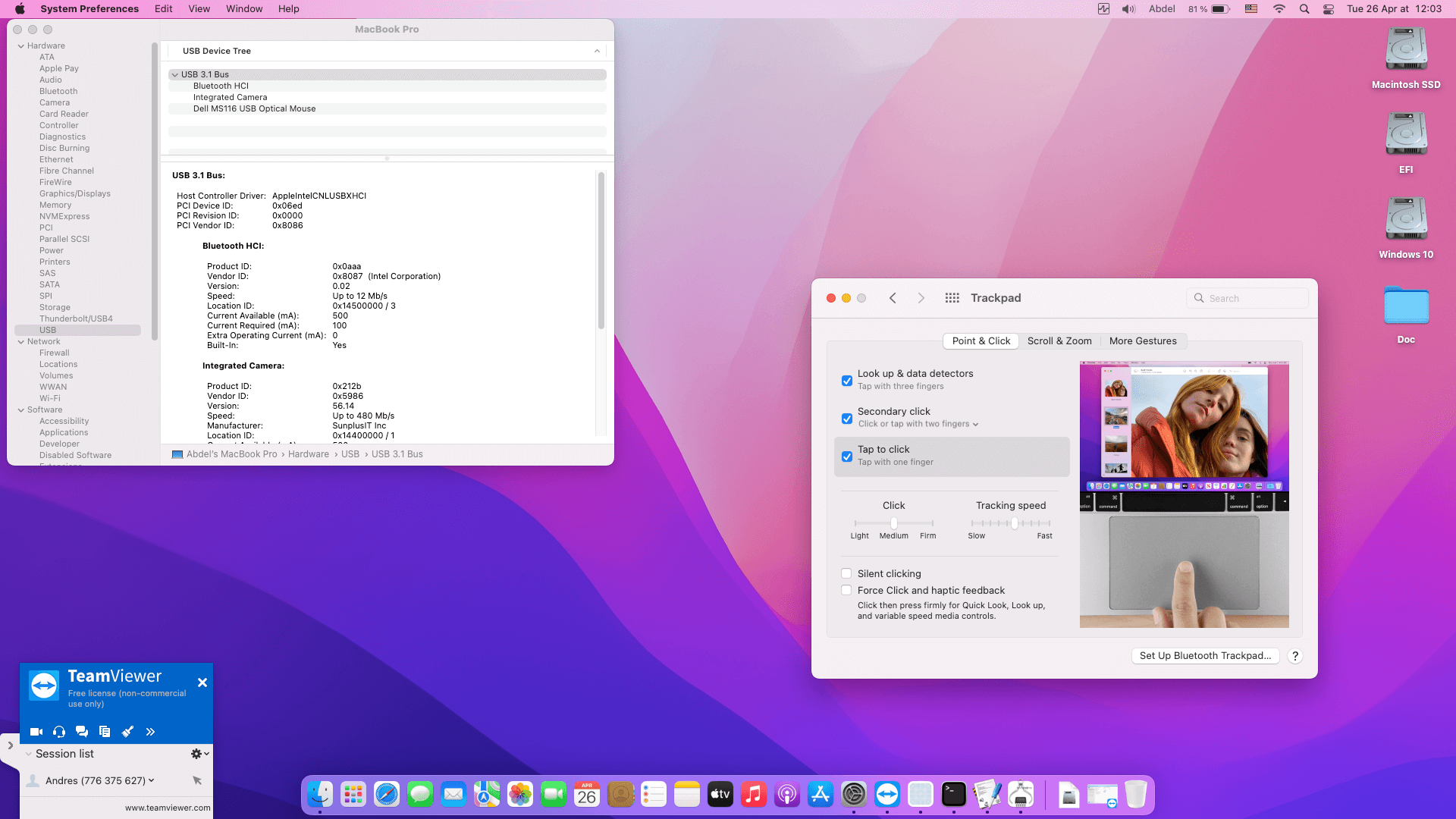1456x819 pixels.
Task: Collapse the Network tree section
Action: (21, 342)
